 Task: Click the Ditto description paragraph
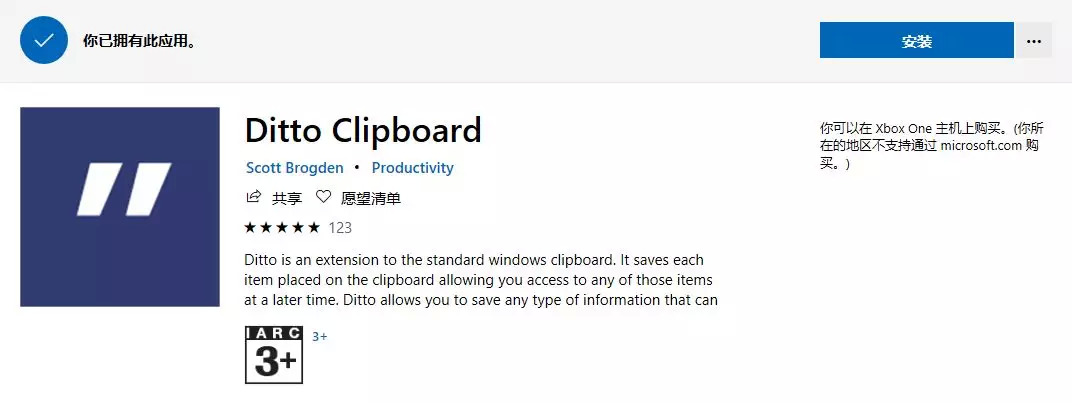480,279
